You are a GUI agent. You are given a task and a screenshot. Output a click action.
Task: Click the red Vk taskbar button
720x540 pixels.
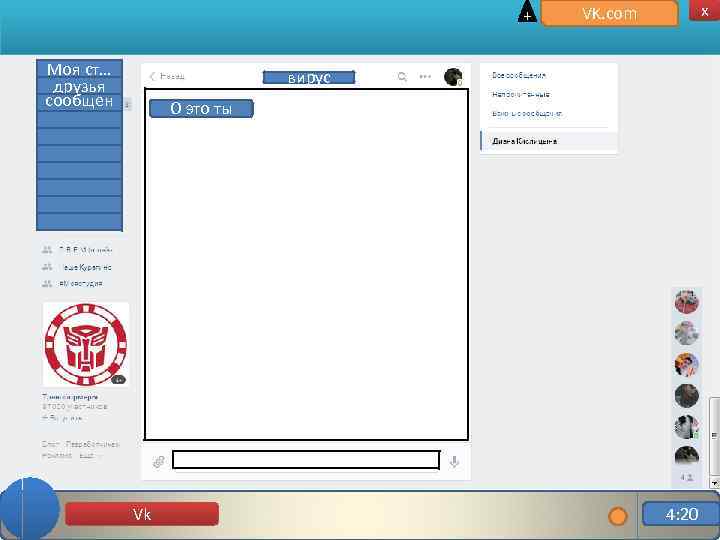tap(142, 514)
